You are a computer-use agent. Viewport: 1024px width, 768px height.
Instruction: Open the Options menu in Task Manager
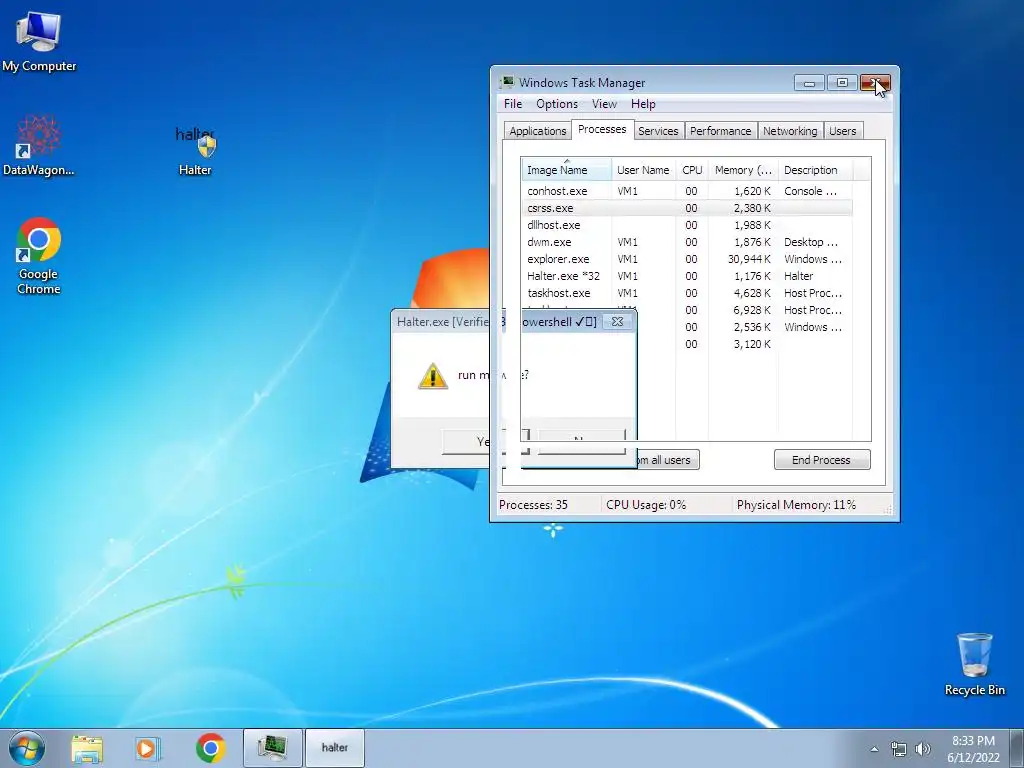tap(556, 104)
